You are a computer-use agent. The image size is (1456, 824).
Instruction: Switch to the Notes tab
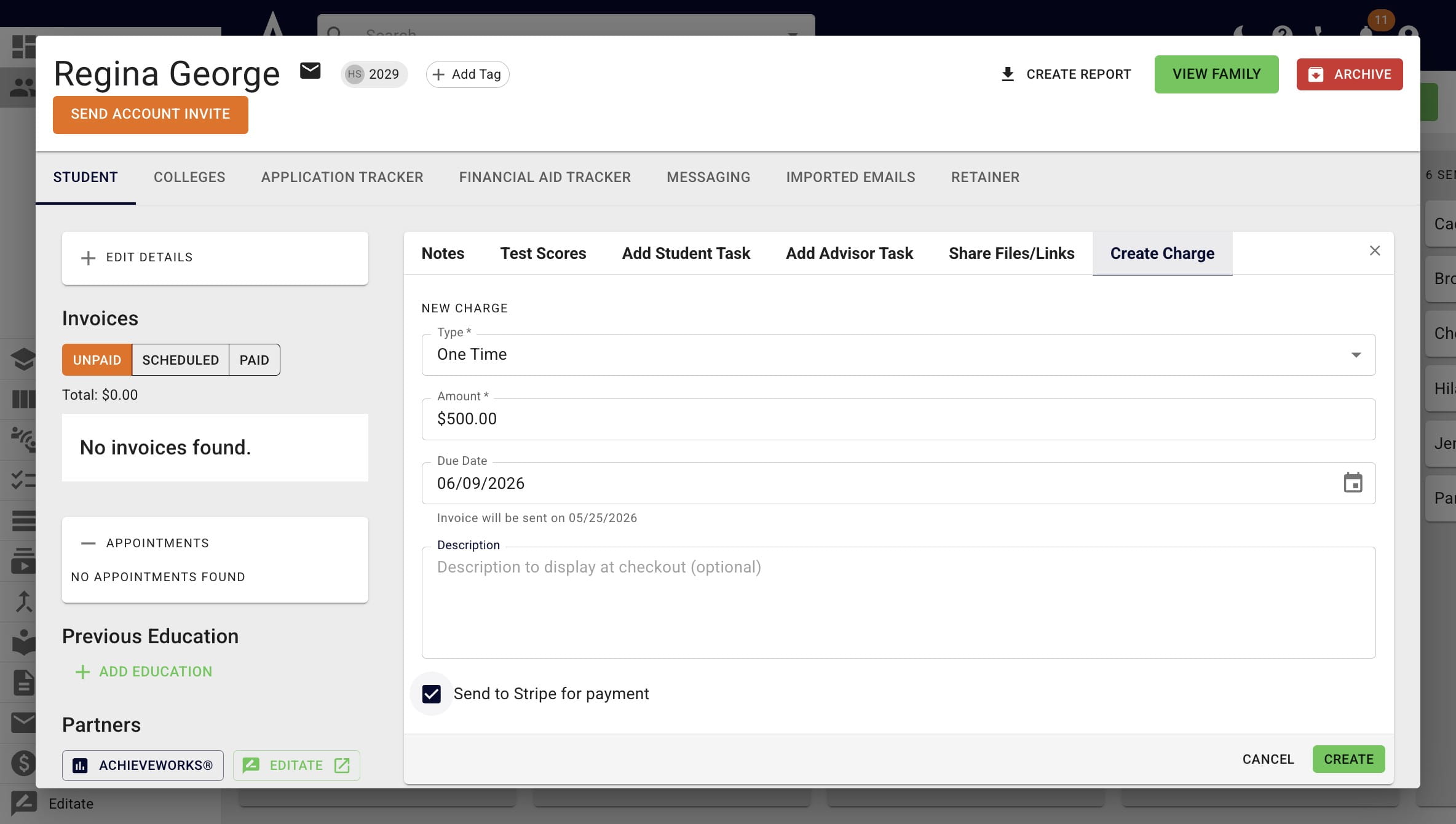point(443,253)
